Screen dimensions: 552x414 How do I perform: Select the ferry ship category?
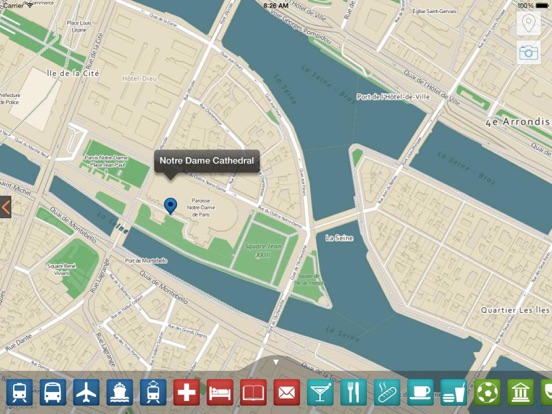pos(120,392)
